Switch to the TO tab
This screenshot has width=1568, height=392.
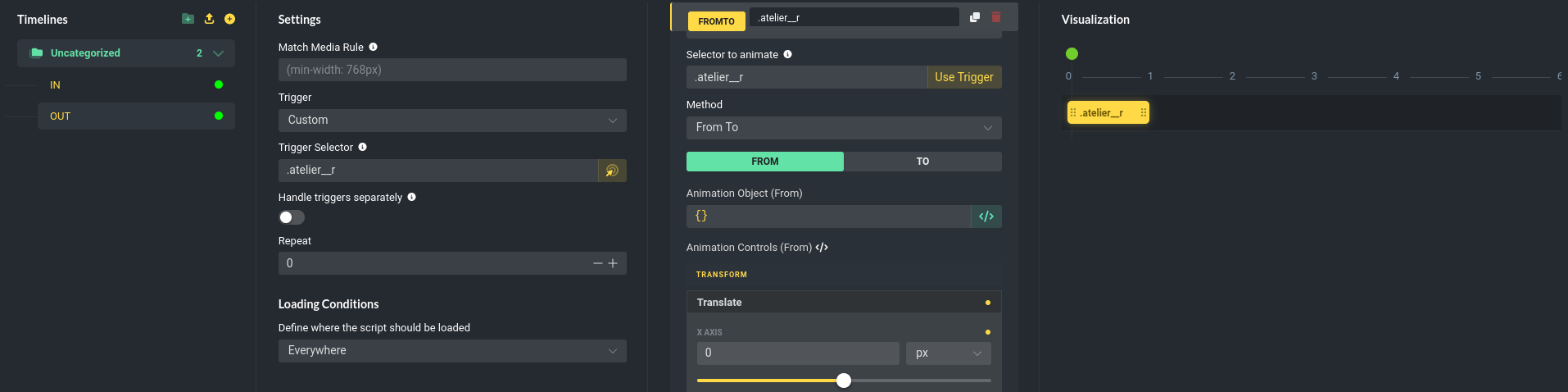(922, 162)
